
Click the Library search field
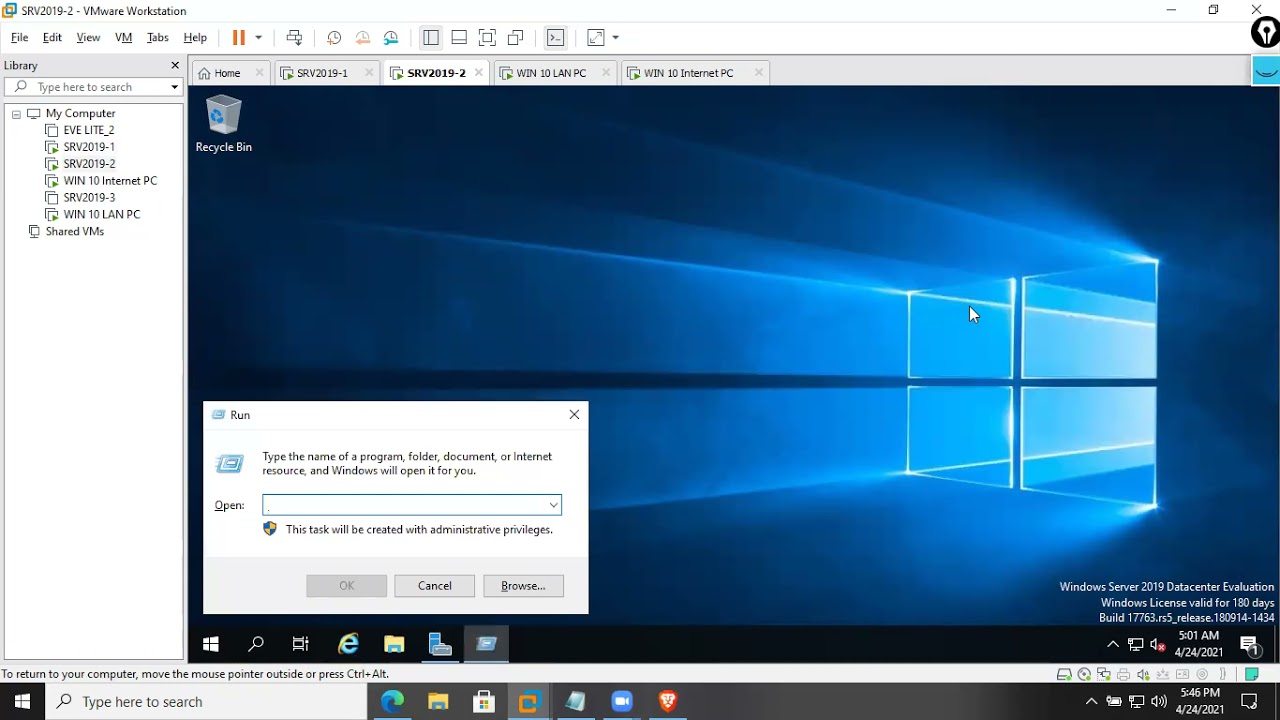click(x=94, y=87)
